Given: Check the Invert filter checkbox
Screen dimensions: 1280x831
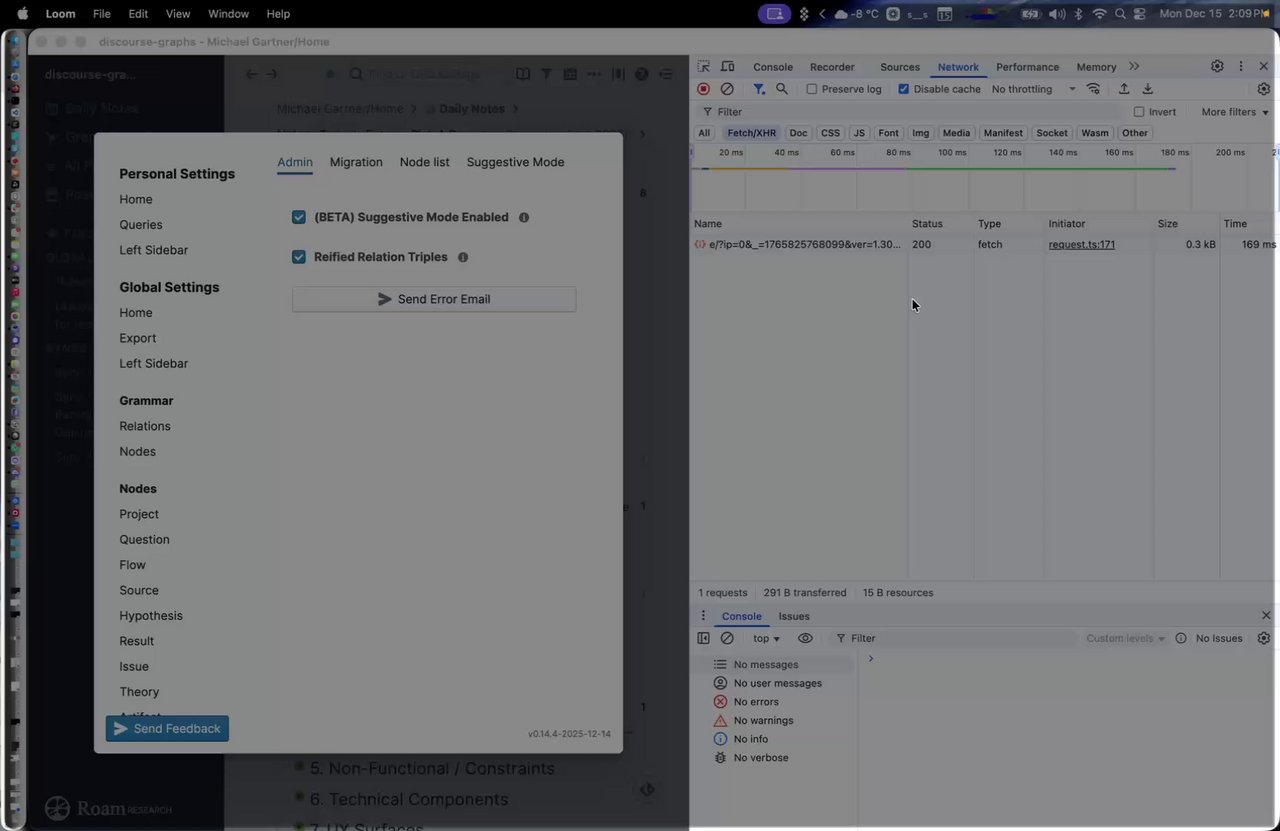Looking at the screenshot, I should coord(1139,112).
